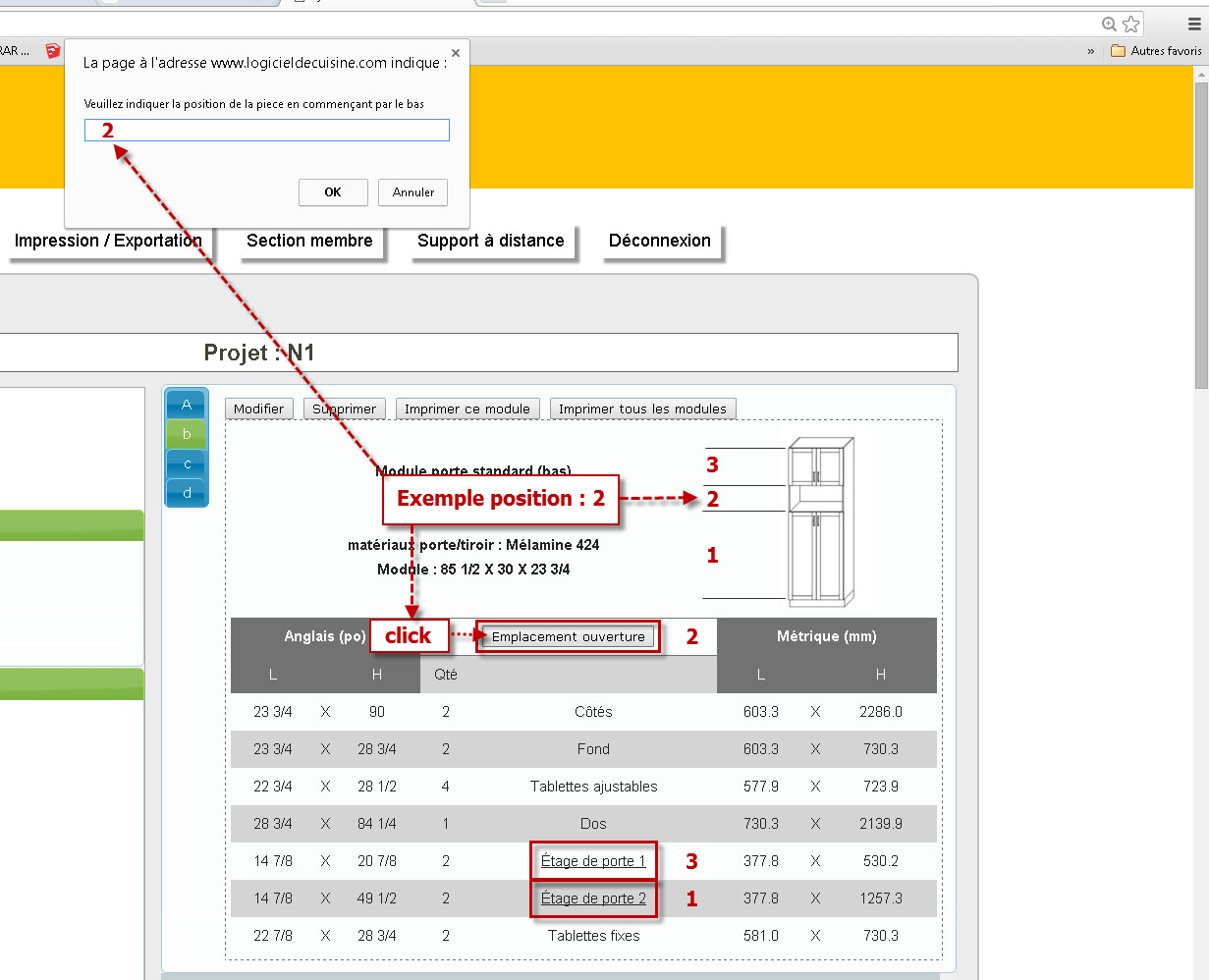Viewport: 1209px width, 980px height.
Task: Switch to module tab A
Action: pos(187,405)
